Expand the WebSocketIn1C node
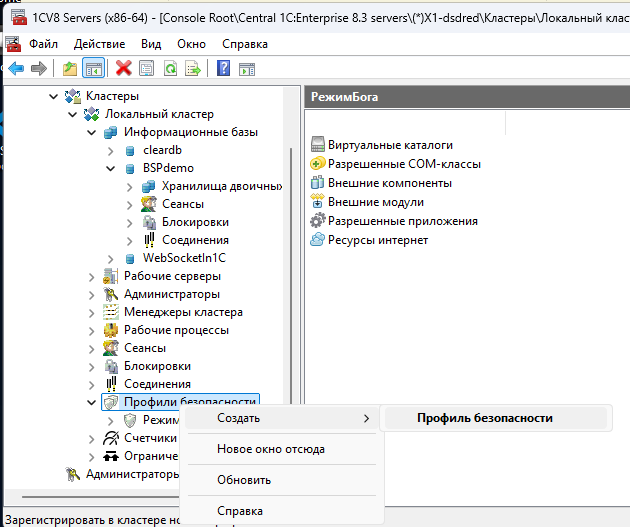Screen dimensions: 630x527 click(111, 259)
